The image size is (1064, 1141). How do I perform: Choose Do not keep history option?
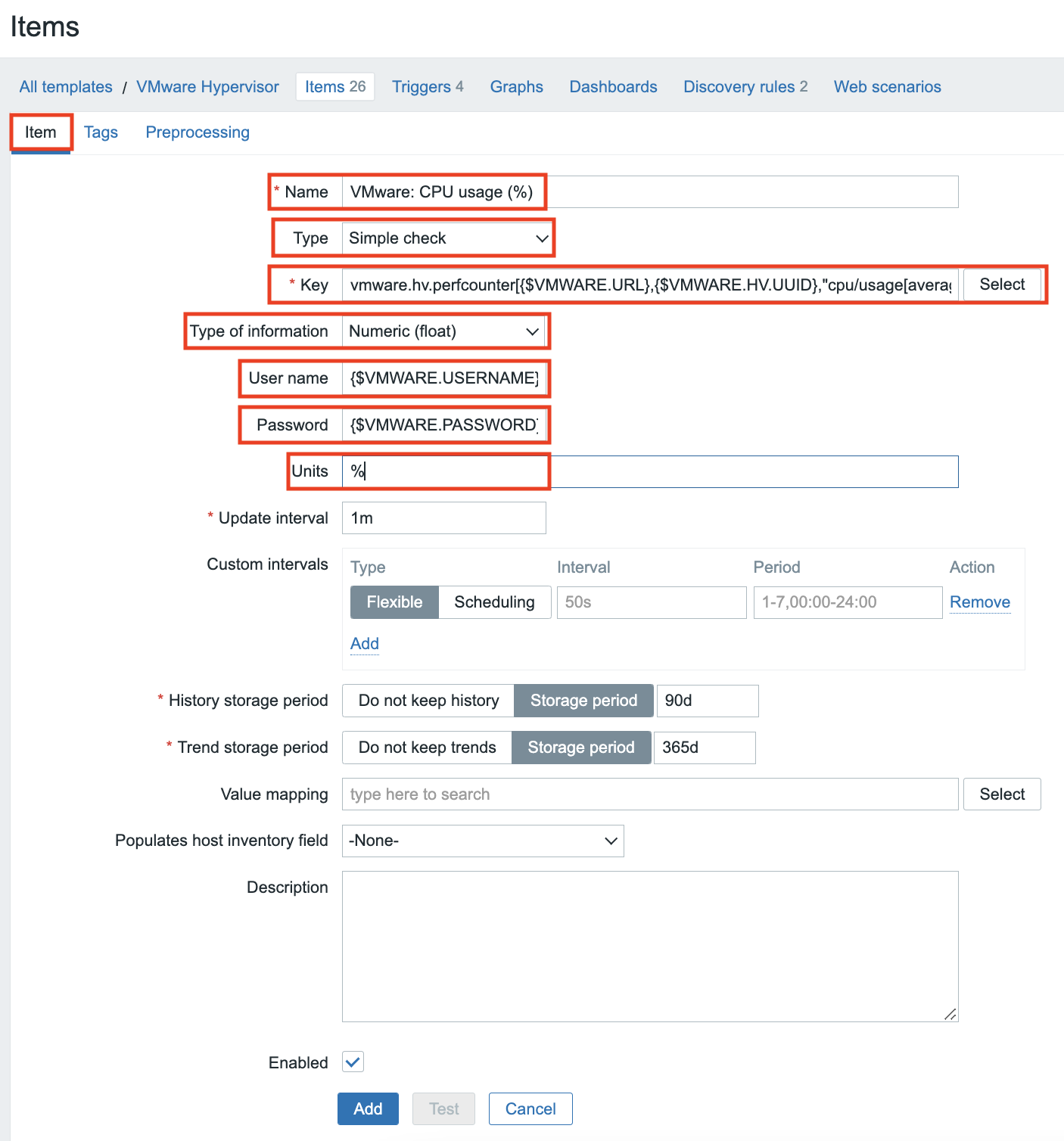click(x=428, y=701)
